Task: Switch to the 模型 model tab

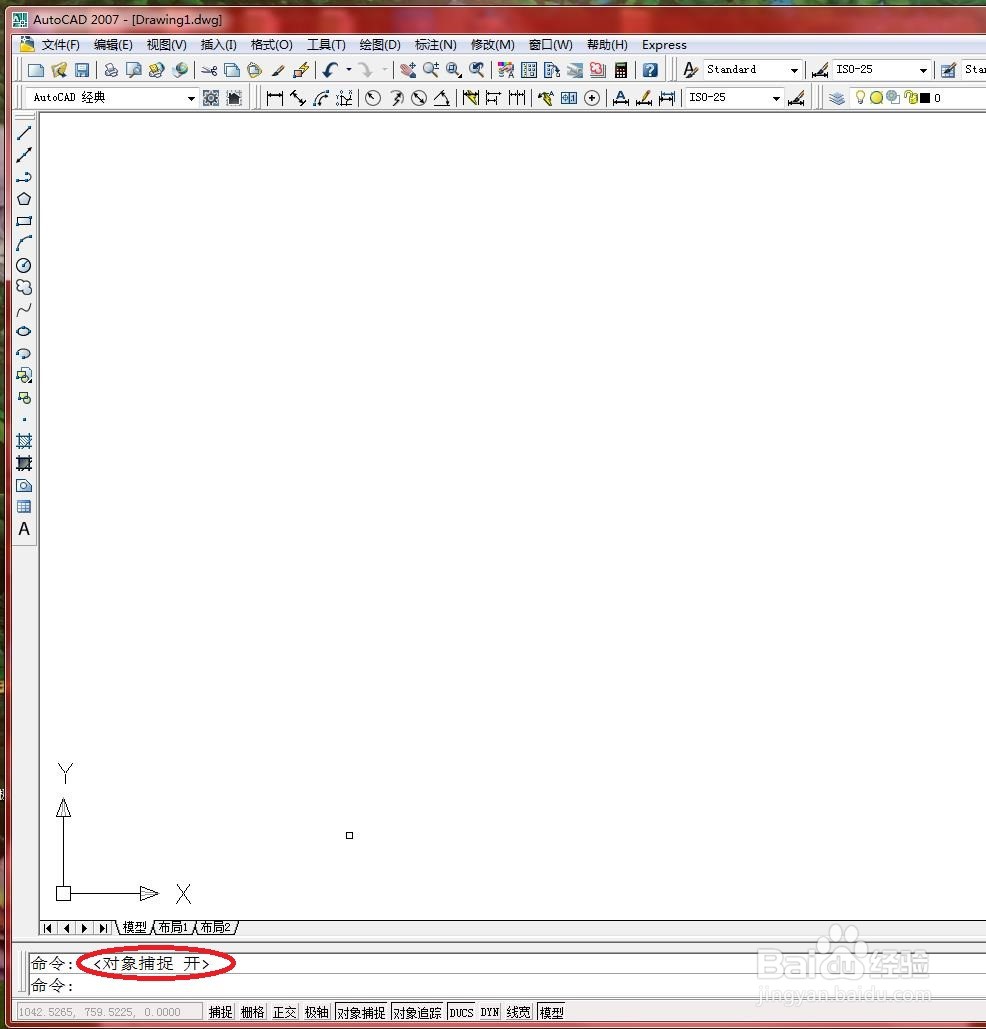Action: (135, 927)
